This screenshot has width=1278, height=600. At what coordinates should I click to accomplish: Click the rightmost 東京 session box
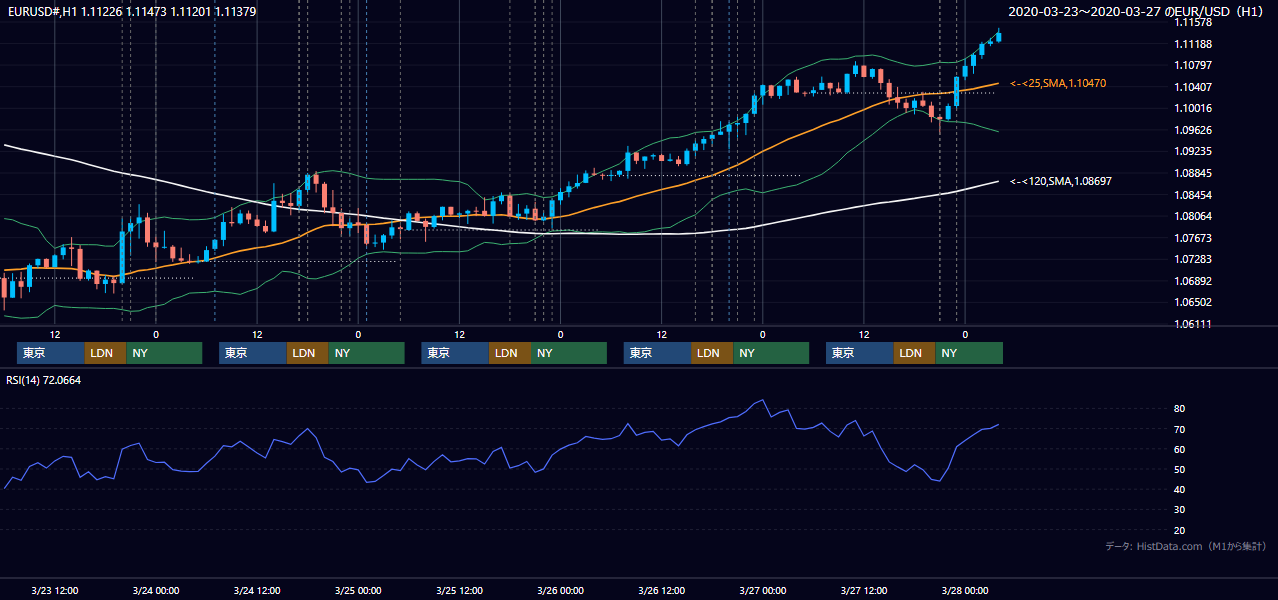pyautogui.click(x=860, y=353)
